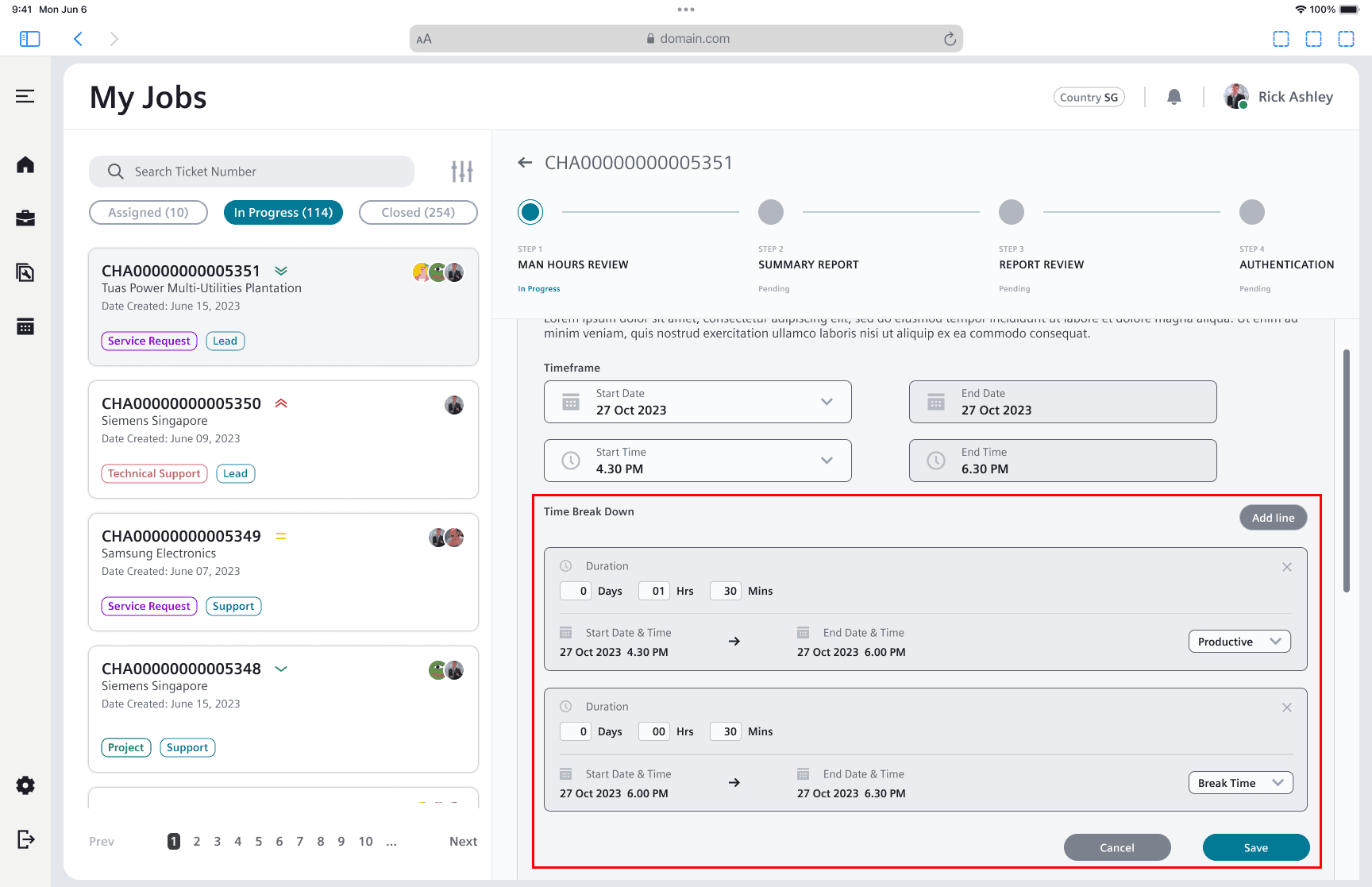Go to page 10 in pagination
This screenshot has height=887, width=1372.
pyautogui.click(x=365, y=842)
